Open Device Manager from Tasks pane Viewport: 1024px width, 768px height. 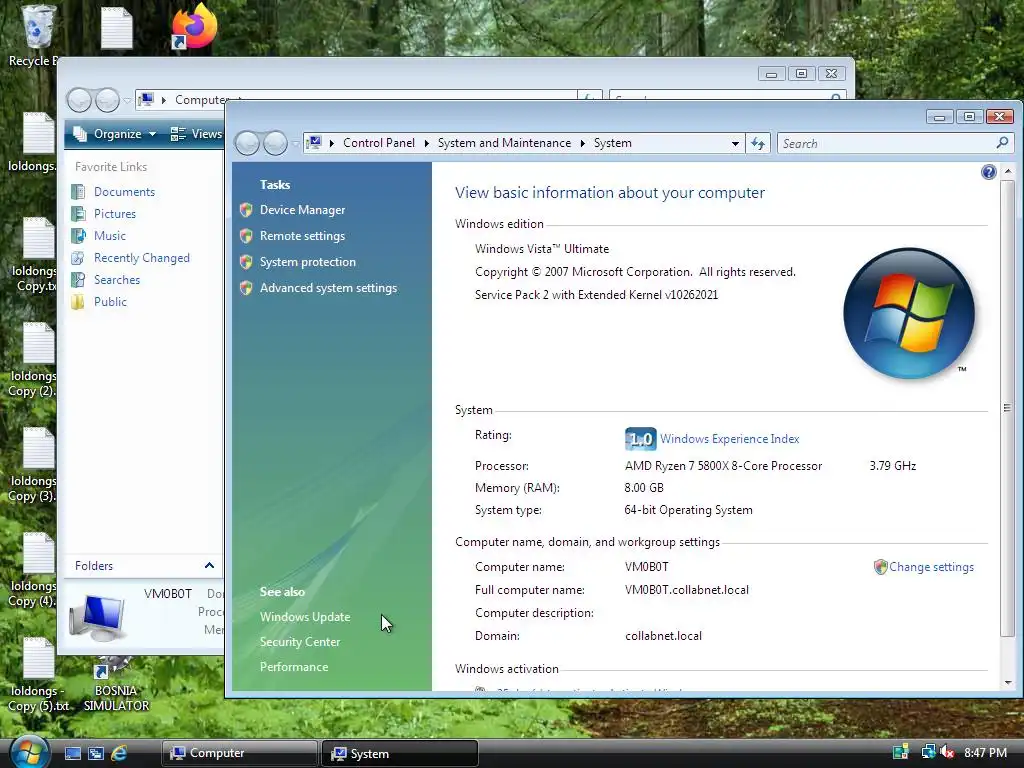(302, 210)
